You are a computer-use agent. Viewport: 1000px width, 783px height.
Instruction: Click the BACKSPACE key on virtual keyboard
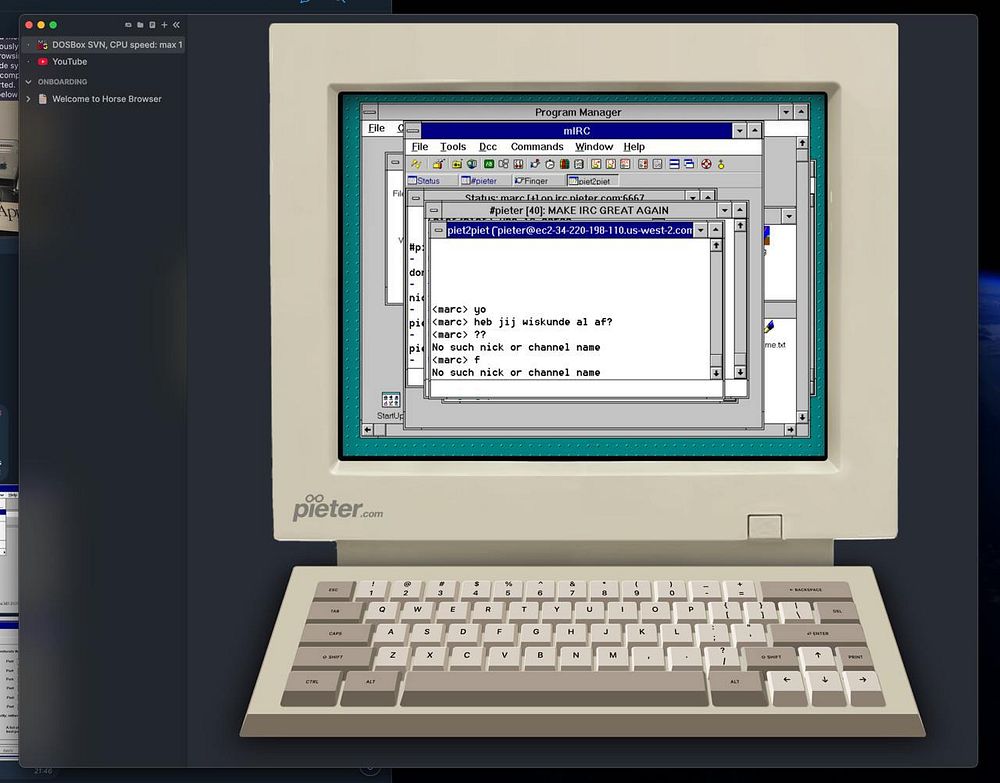(x=806, y=590)
